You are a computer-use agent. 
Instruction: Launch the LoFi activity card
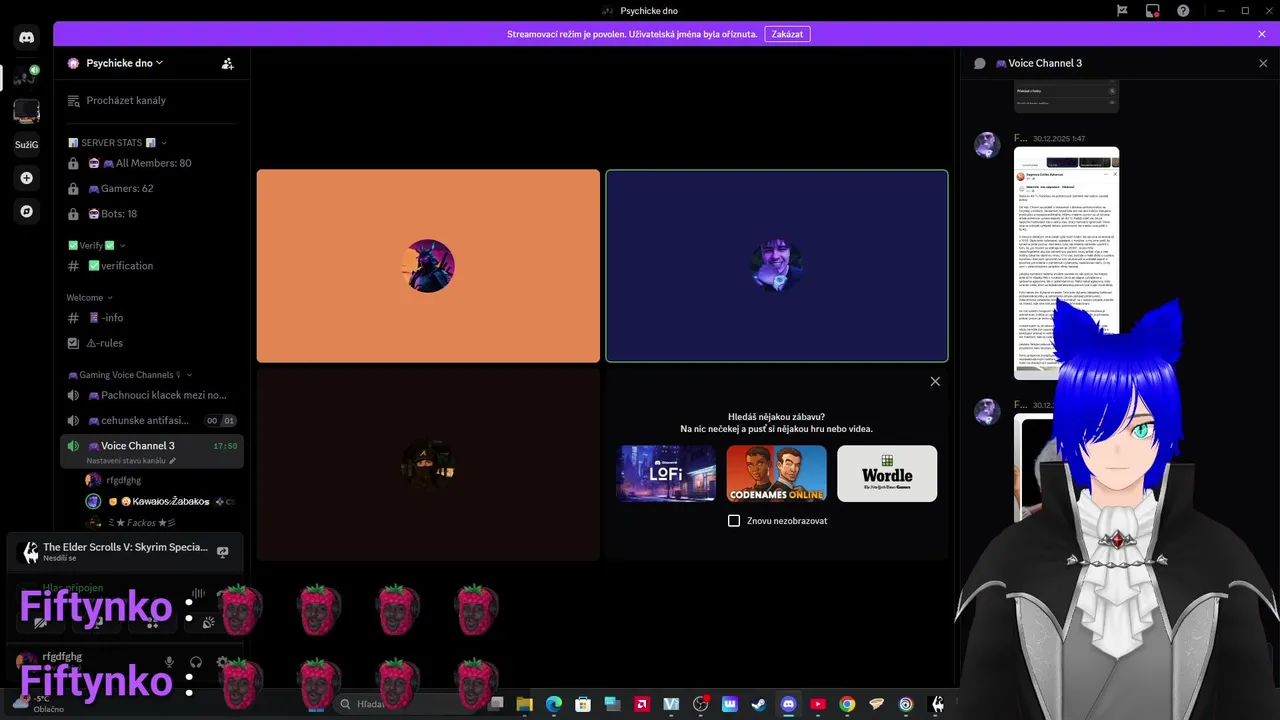coord(666,473)
